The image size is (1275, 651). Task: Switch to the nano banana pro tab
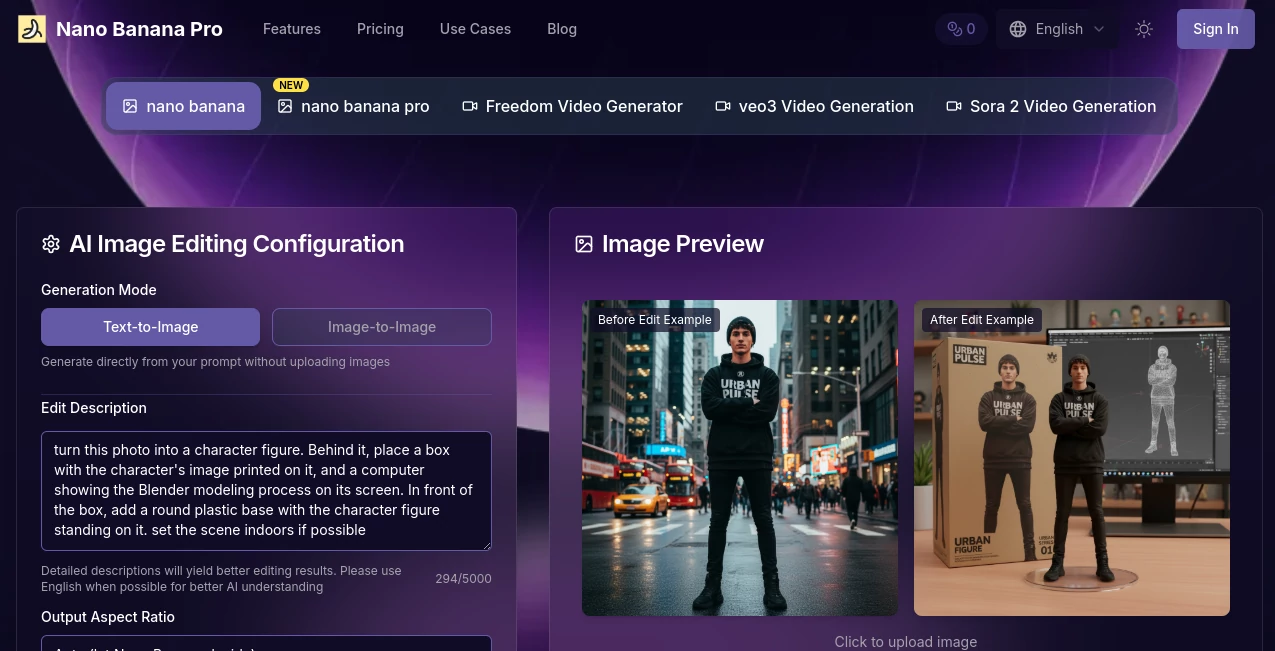click(353, 106)
